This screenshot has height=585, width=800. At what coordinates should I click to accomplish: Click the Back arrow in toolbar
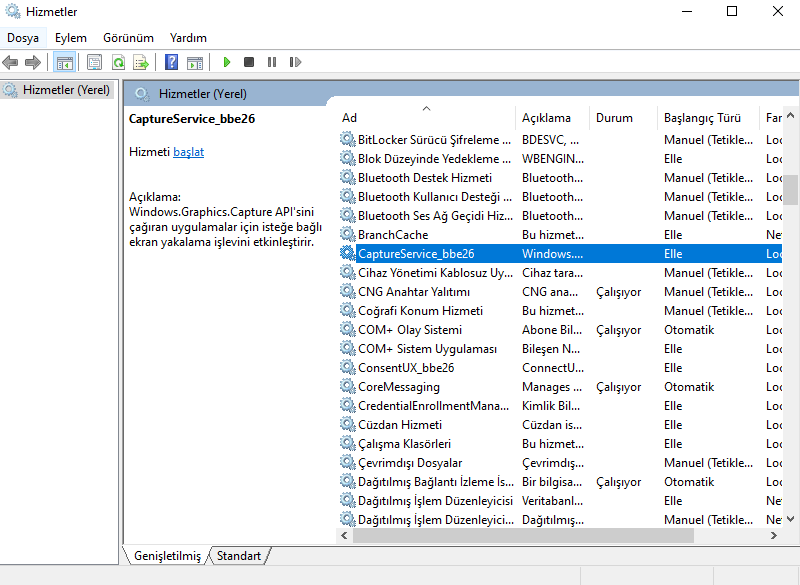click(x=11, y=62)
